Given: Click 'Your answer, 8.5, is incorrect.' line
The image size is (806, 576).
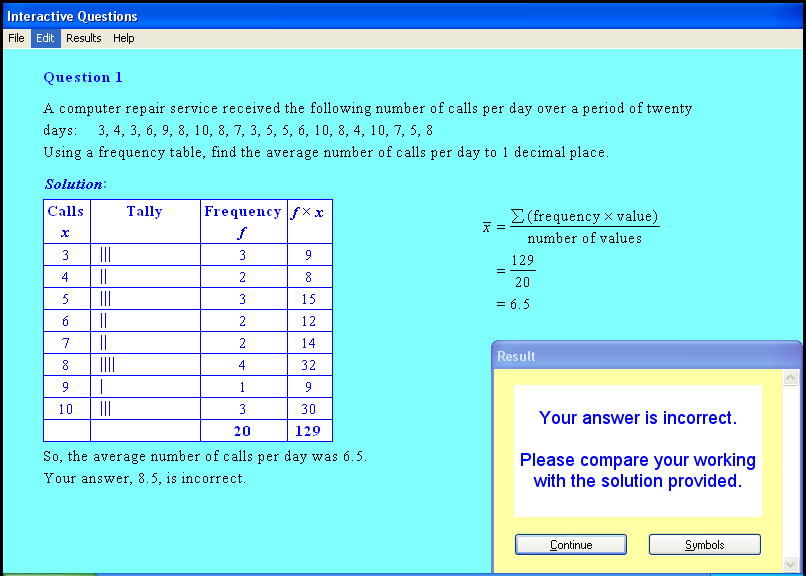Looking at the screenshot, I should [x=145, y=478].
